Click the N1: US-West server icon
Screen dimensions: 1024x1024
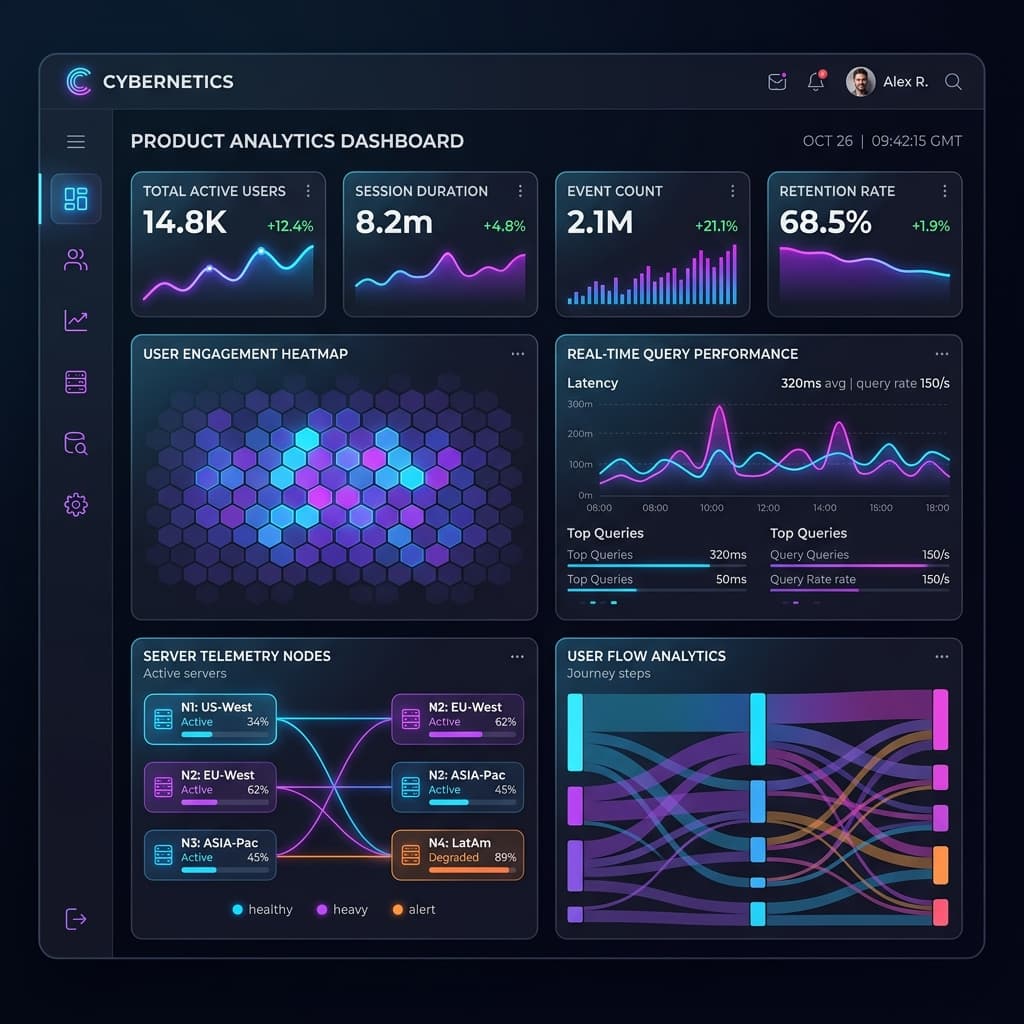coord(163,719)
